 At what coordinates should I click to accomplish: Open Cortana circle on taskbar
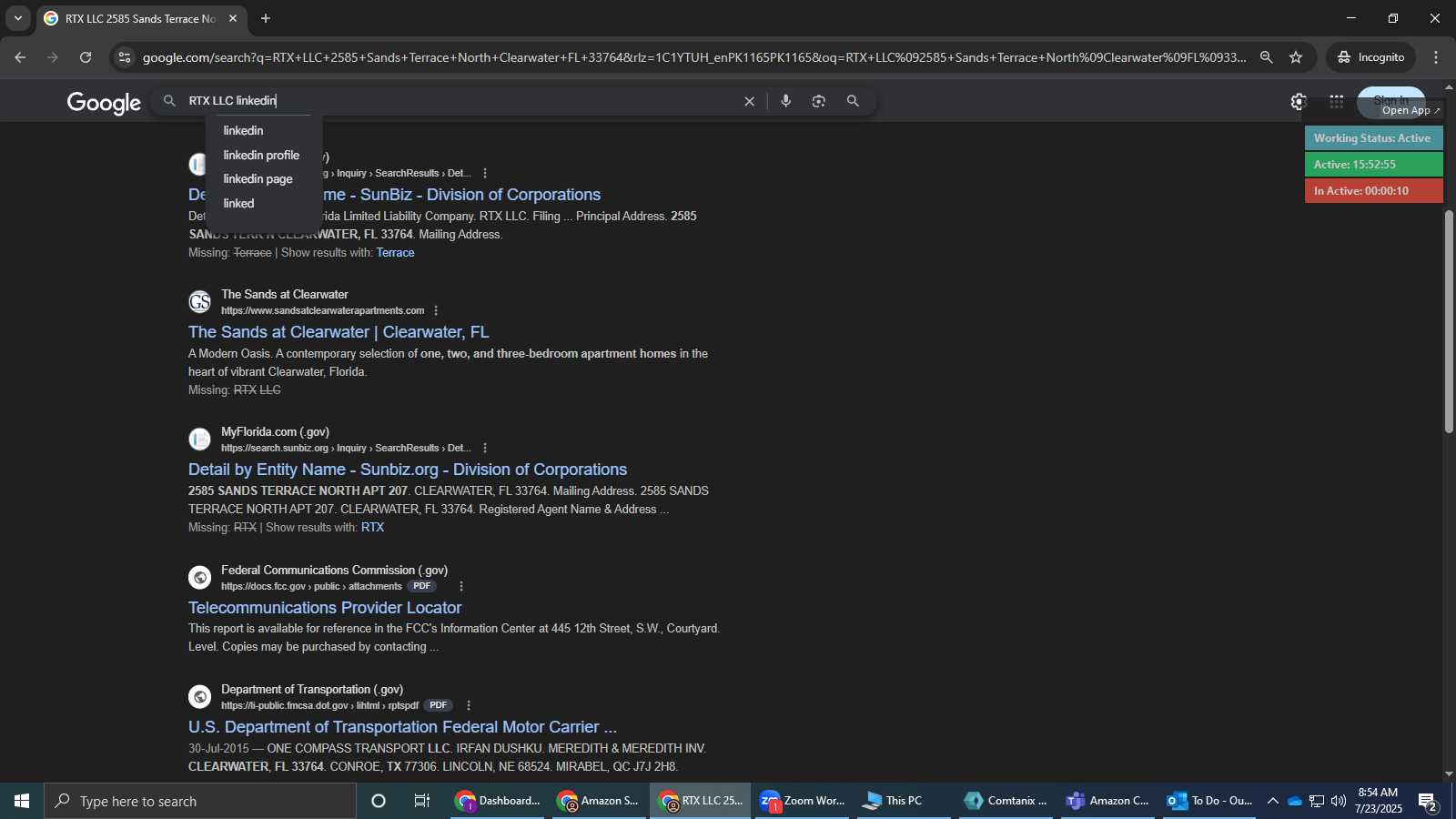click(379, 801)
